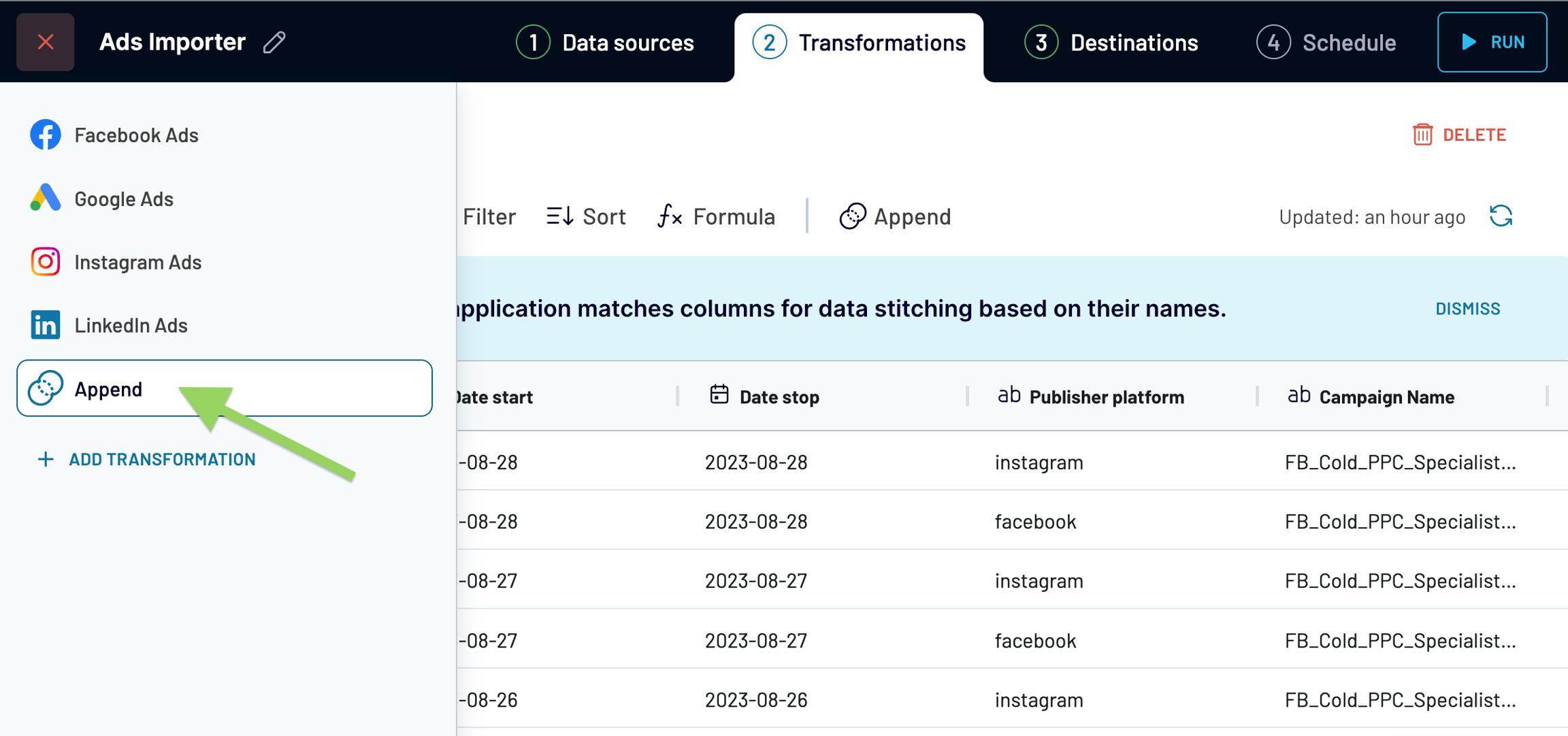Viewport: 1568px width, 736px height.
Task: Open the Sort tool in the toolbar
Action: click(x=586, y=216)
